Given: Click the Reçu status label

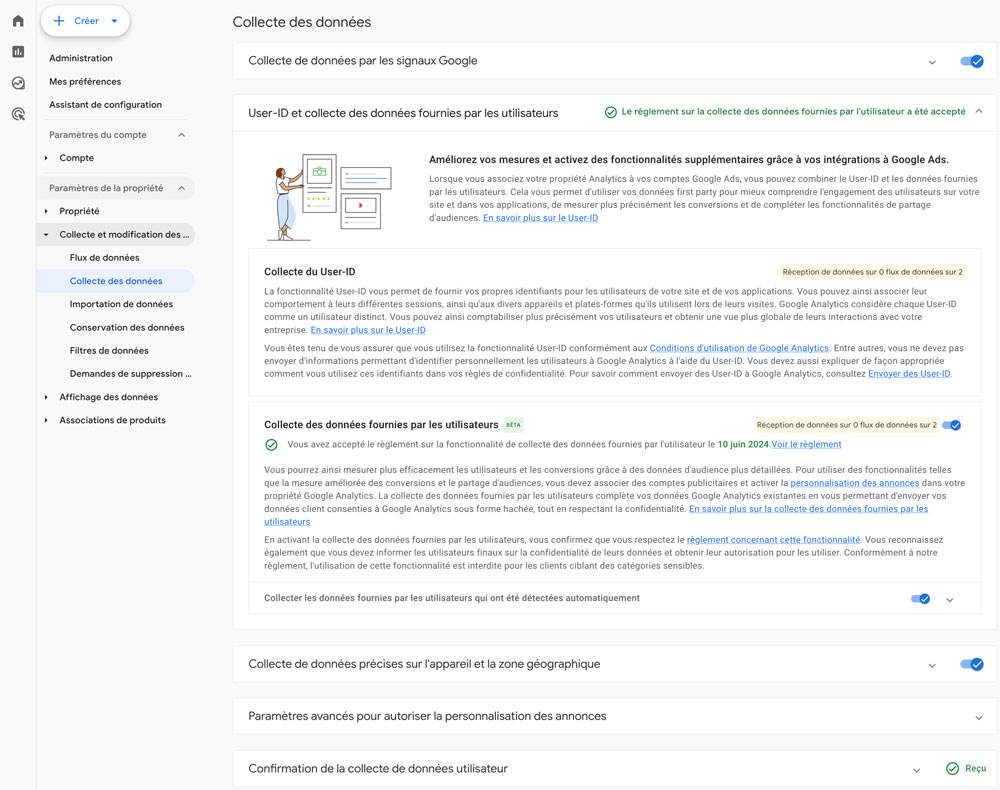Looking at the screenshot, I should (975, 768).
